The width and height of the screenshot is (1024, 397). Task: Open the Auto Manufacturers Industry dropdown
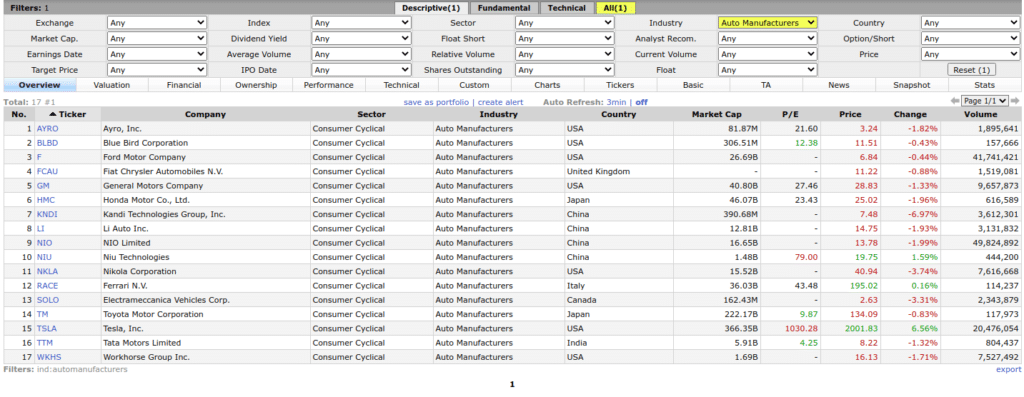[x=768, y=22]
